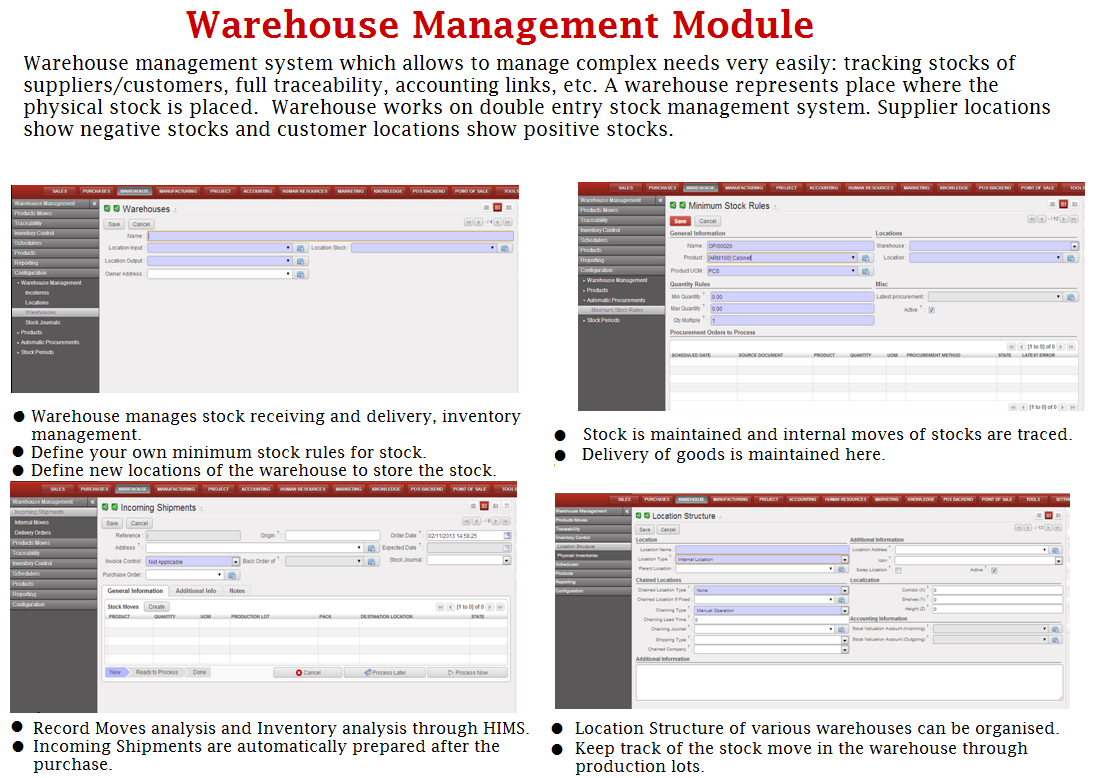This screenshot has height=778, width=1096.
Task: Click search icon next to Latest procurement
Action: (1072, 297)
